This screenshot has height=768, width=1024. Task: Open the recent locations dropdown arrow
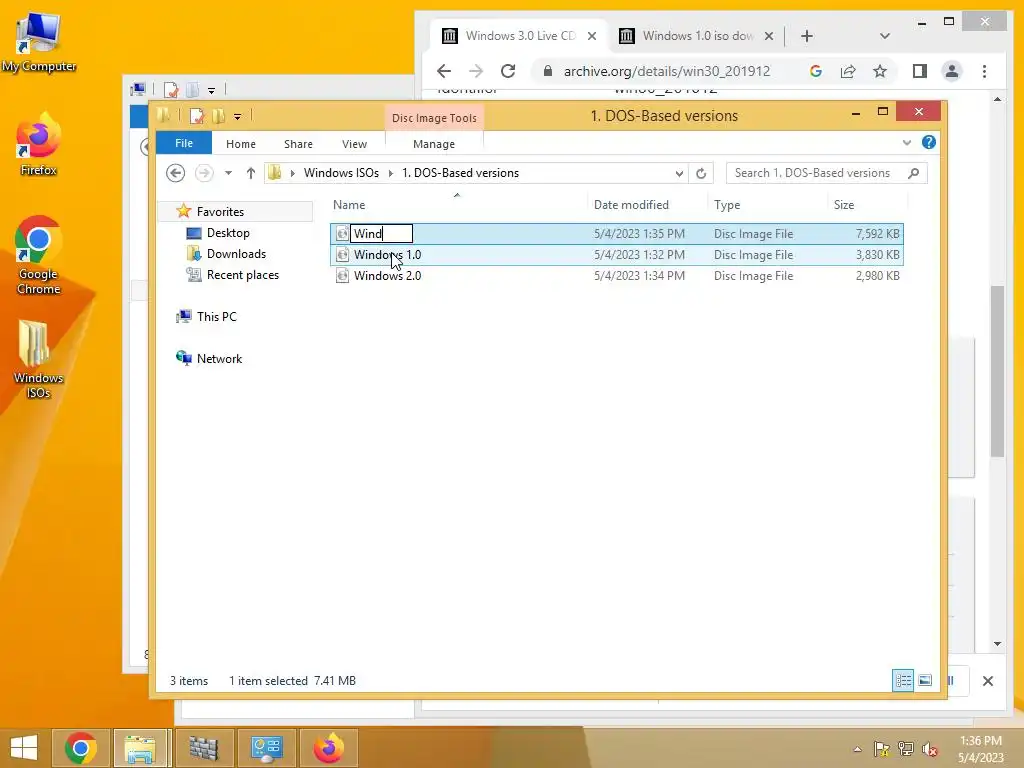point(228,173)
